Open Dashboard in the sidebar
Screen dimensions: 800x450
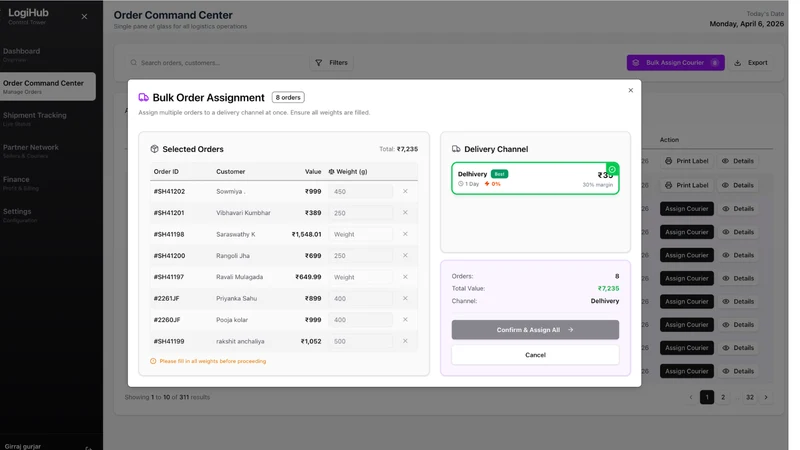(x=47, y=55)
